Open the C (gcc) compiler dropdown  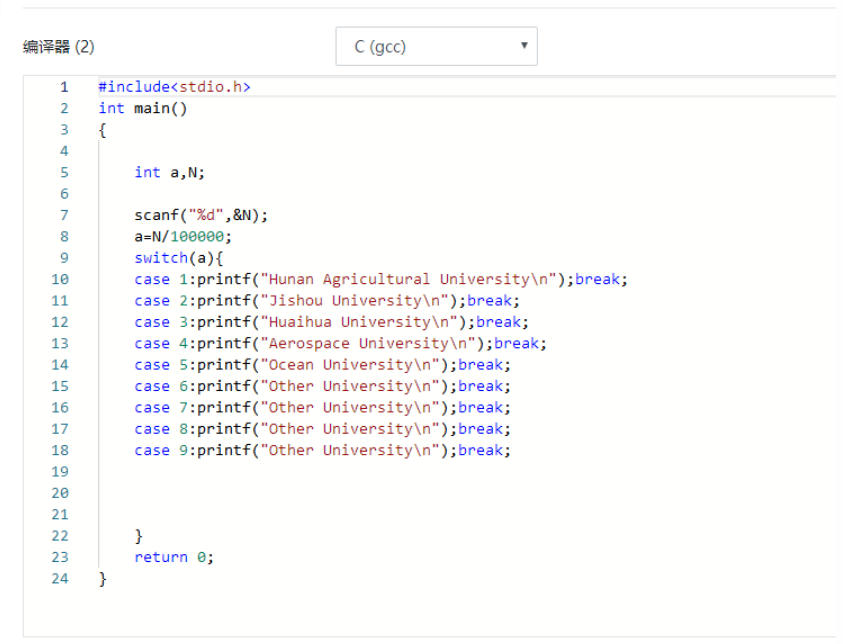[x=436, y=46]
